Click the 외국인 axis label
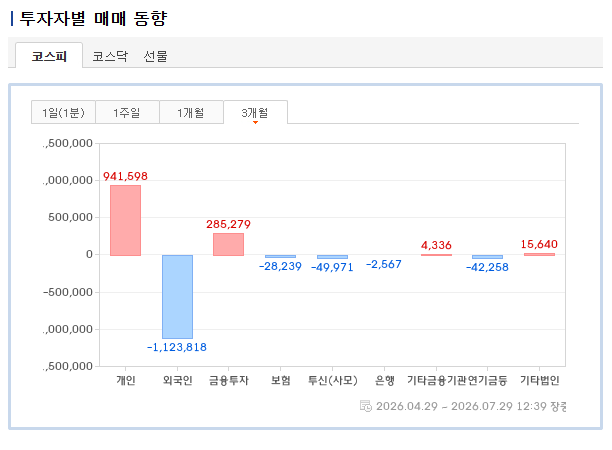Screen dimensions: 612x450 (178, 380)
